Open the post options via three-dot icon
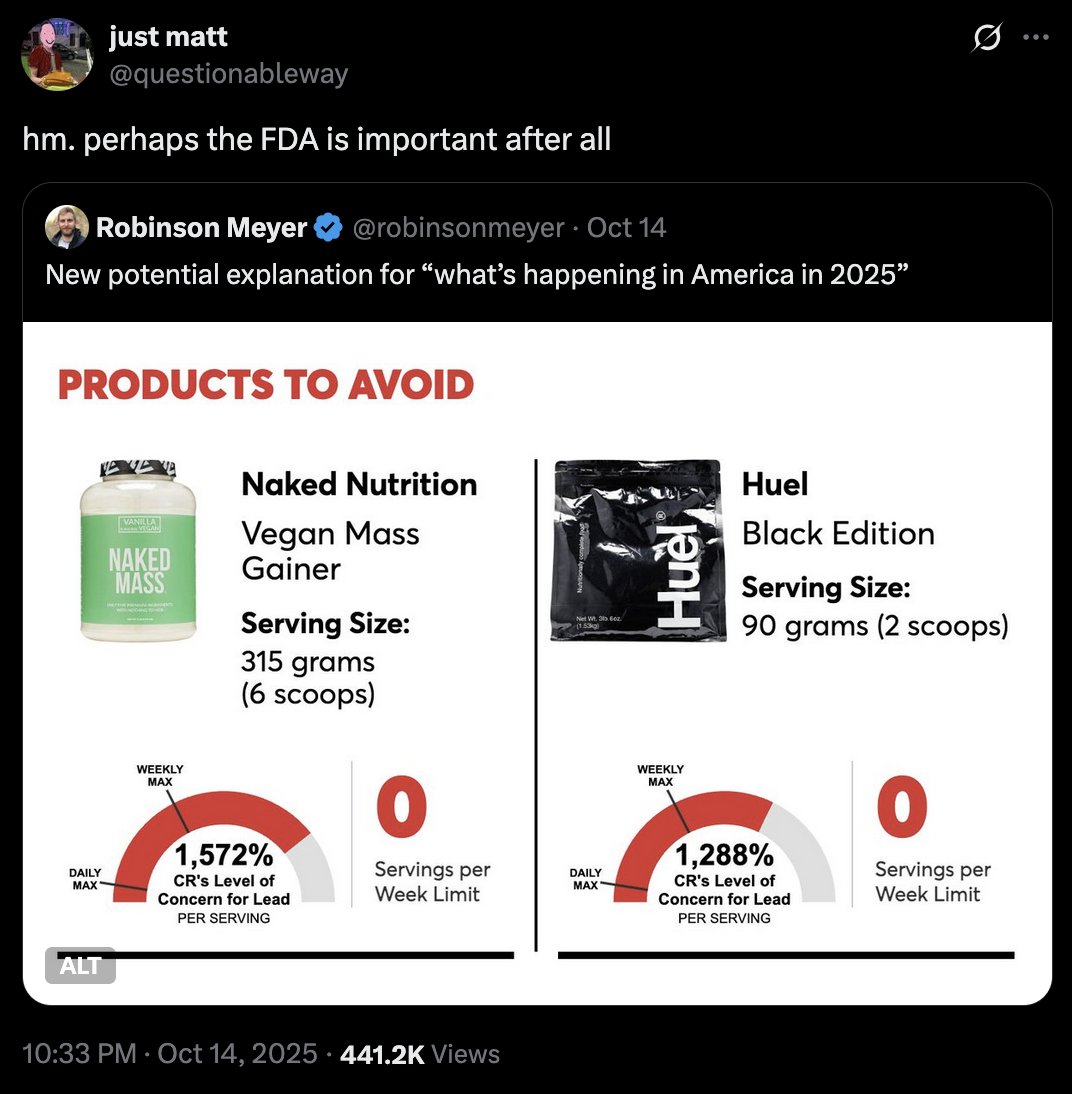 coord(1035,36)
